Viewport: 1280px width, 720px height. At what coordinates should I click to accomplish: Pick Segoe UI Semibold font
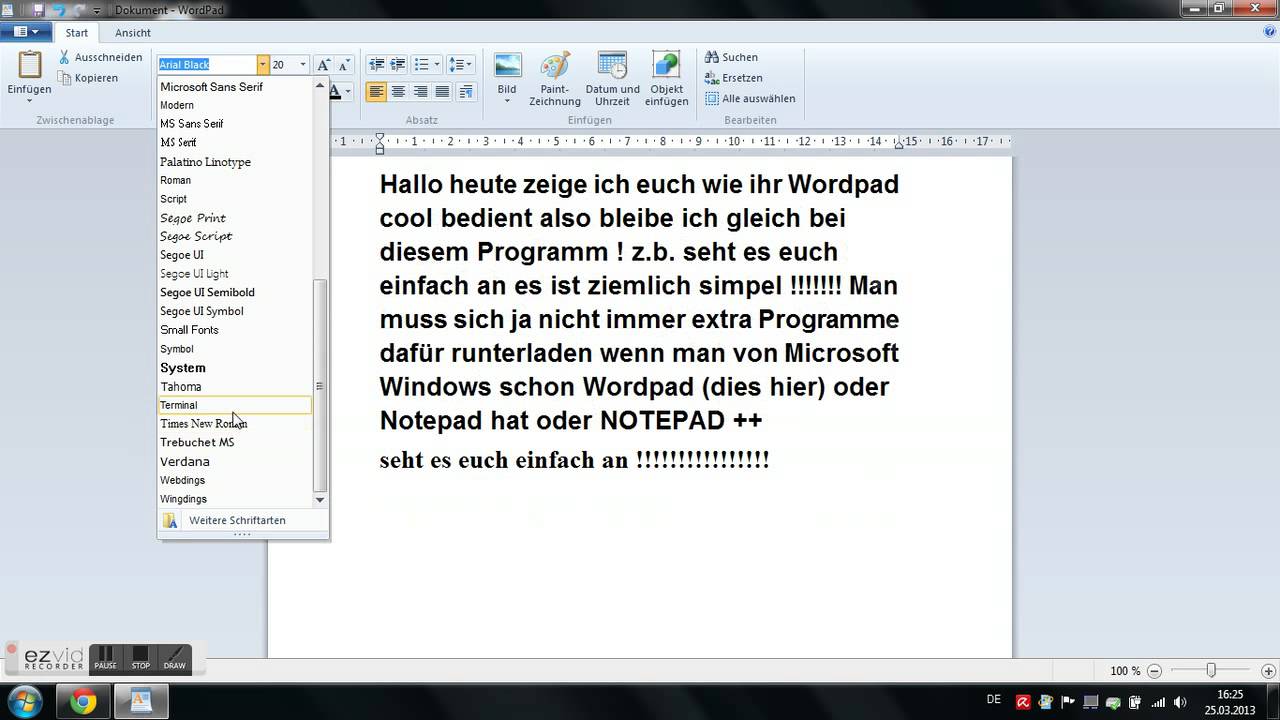(235, 292)
